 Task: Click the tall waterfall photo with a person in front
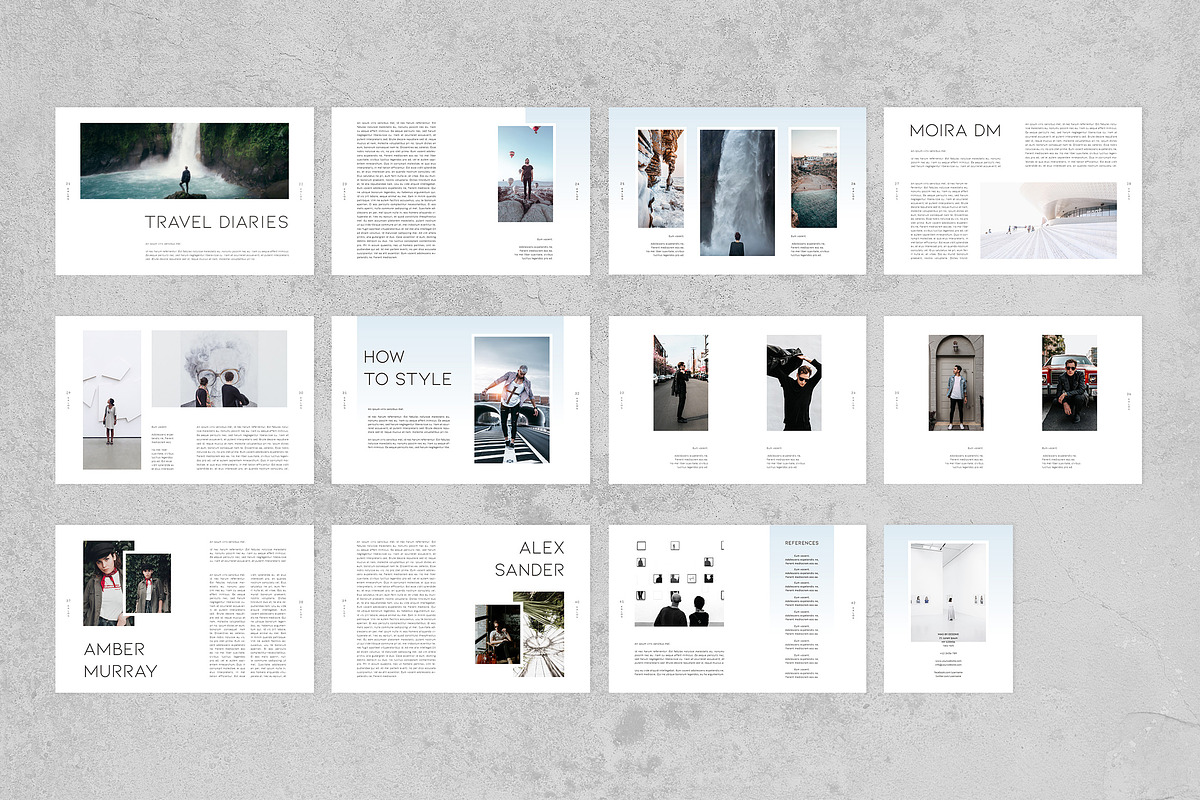(x=737, y=192)
